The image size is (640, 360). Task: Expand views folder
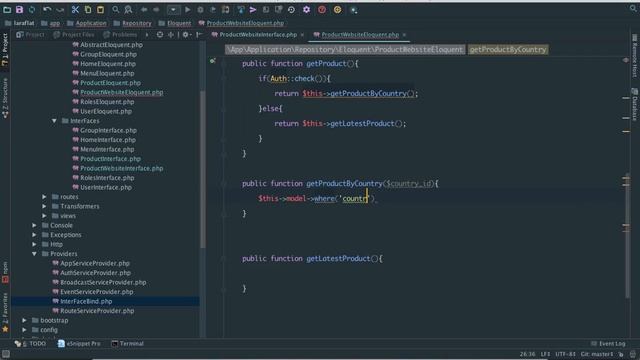coord(44,216)
